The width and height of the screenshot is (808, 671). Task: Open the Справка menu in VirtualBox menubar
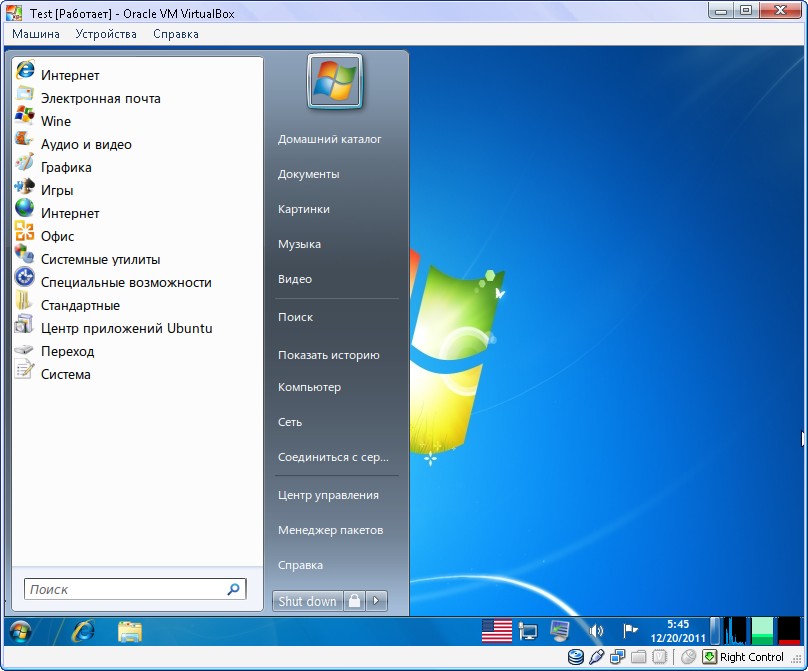[x=176, y=34]
